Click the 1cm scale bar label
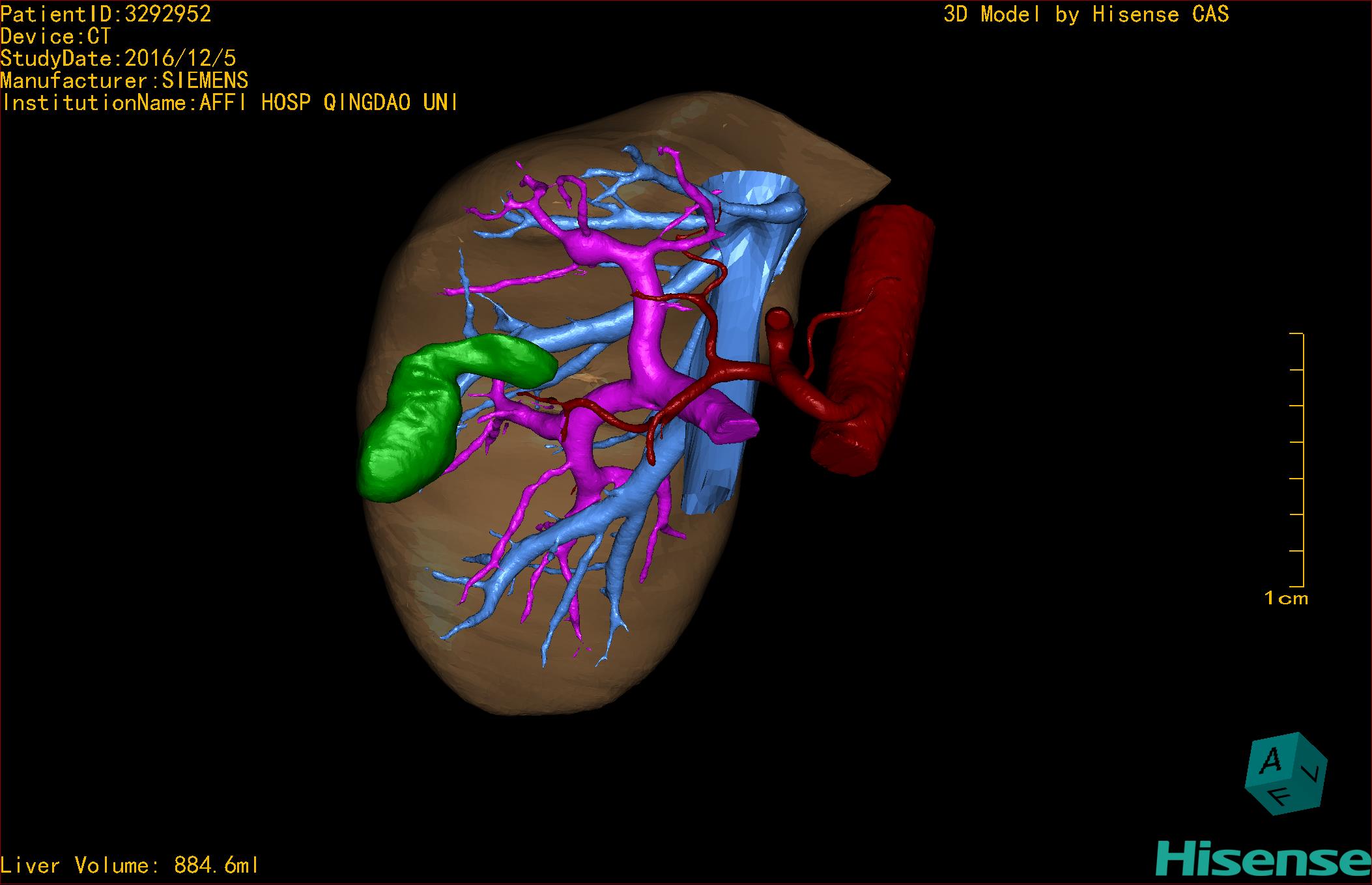 click(1286, 598)
